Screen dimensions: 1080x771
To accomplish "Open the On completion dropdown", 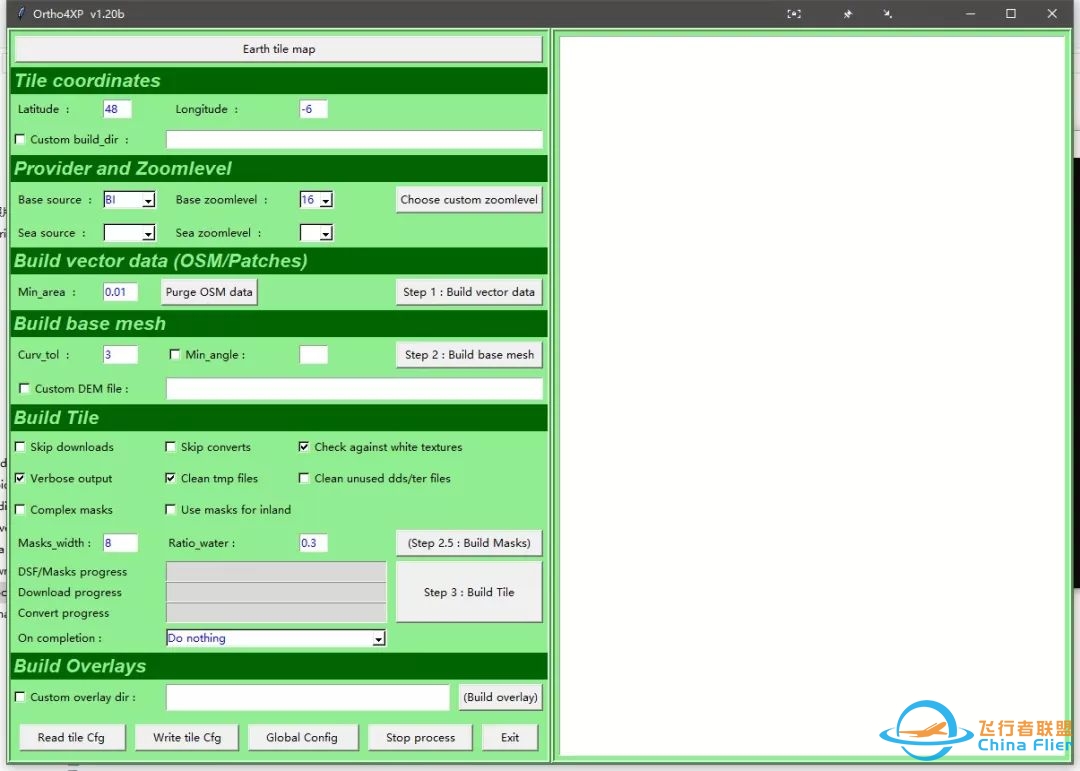I will pyautogui.click(x=378, y=639).
